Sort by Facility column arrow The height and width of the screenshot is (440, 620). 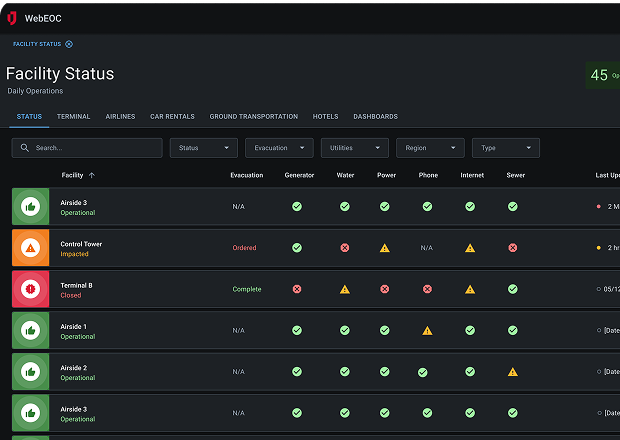[92, 175]
